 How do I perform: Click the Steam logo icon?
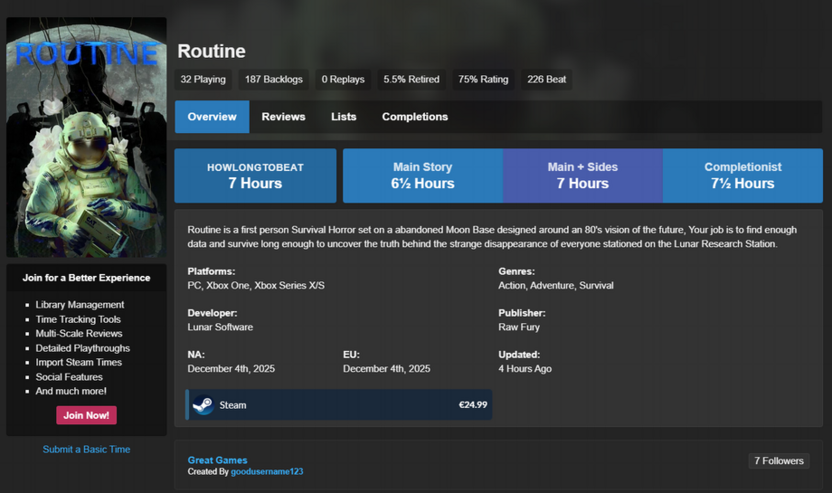click(203, 405)
